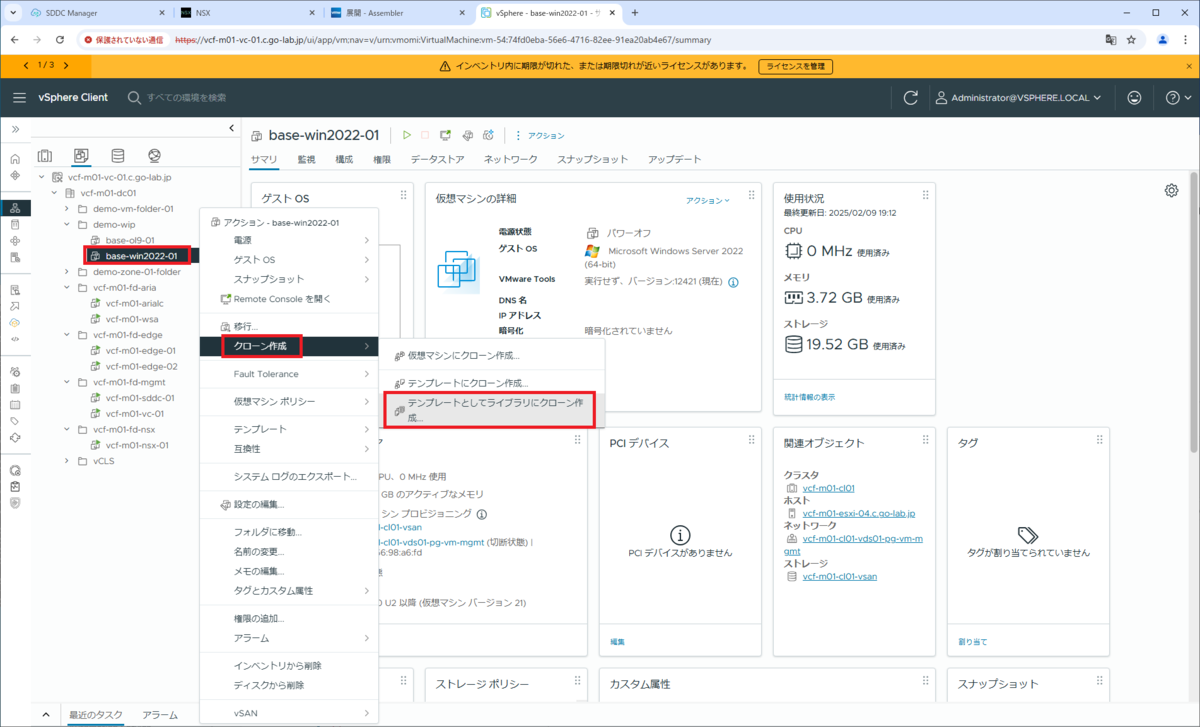Go to Home icon in sidebar
Image resolution: width=1200 pixels, height=727 pixels.
point(15,159)
